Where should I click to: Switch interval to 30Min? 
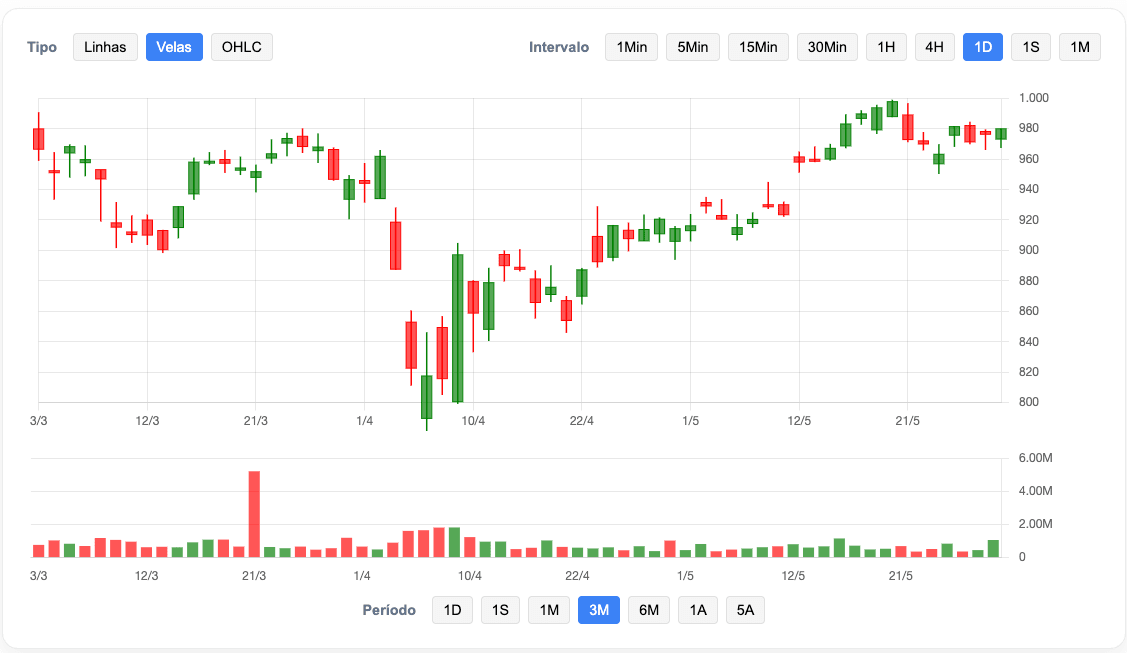point(827,47)
